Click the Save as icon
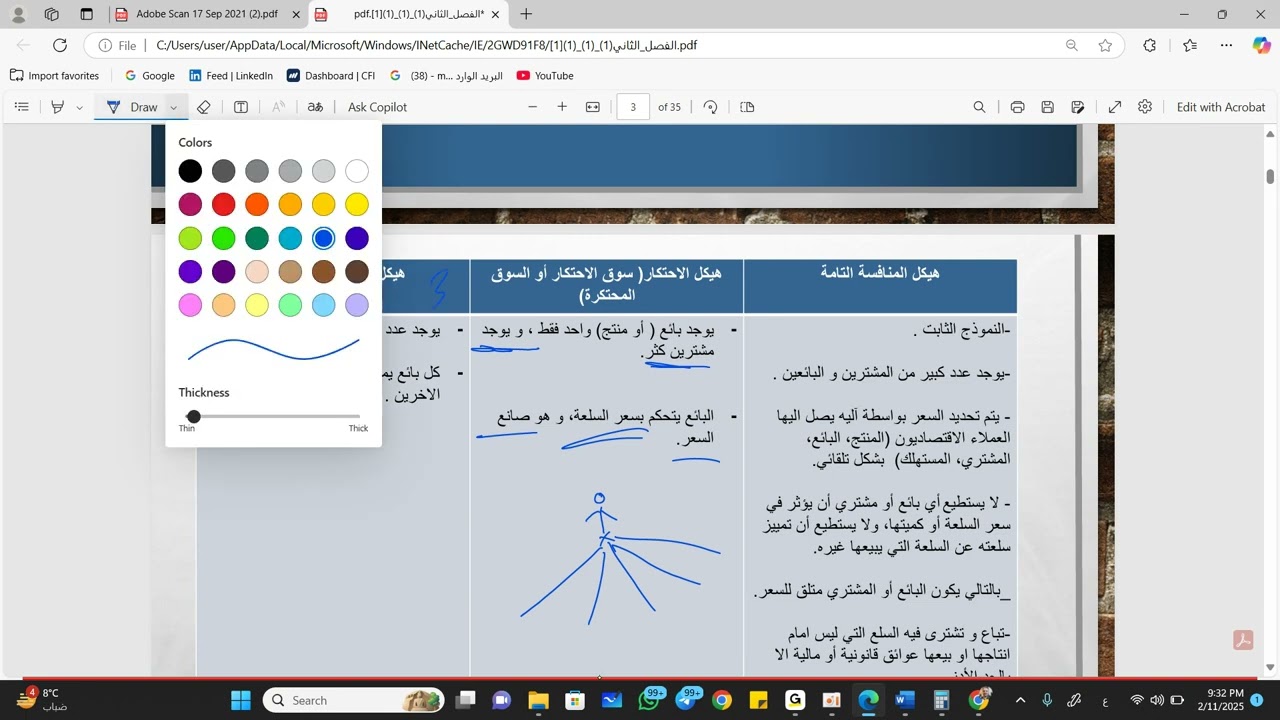 coord(1077,107)
